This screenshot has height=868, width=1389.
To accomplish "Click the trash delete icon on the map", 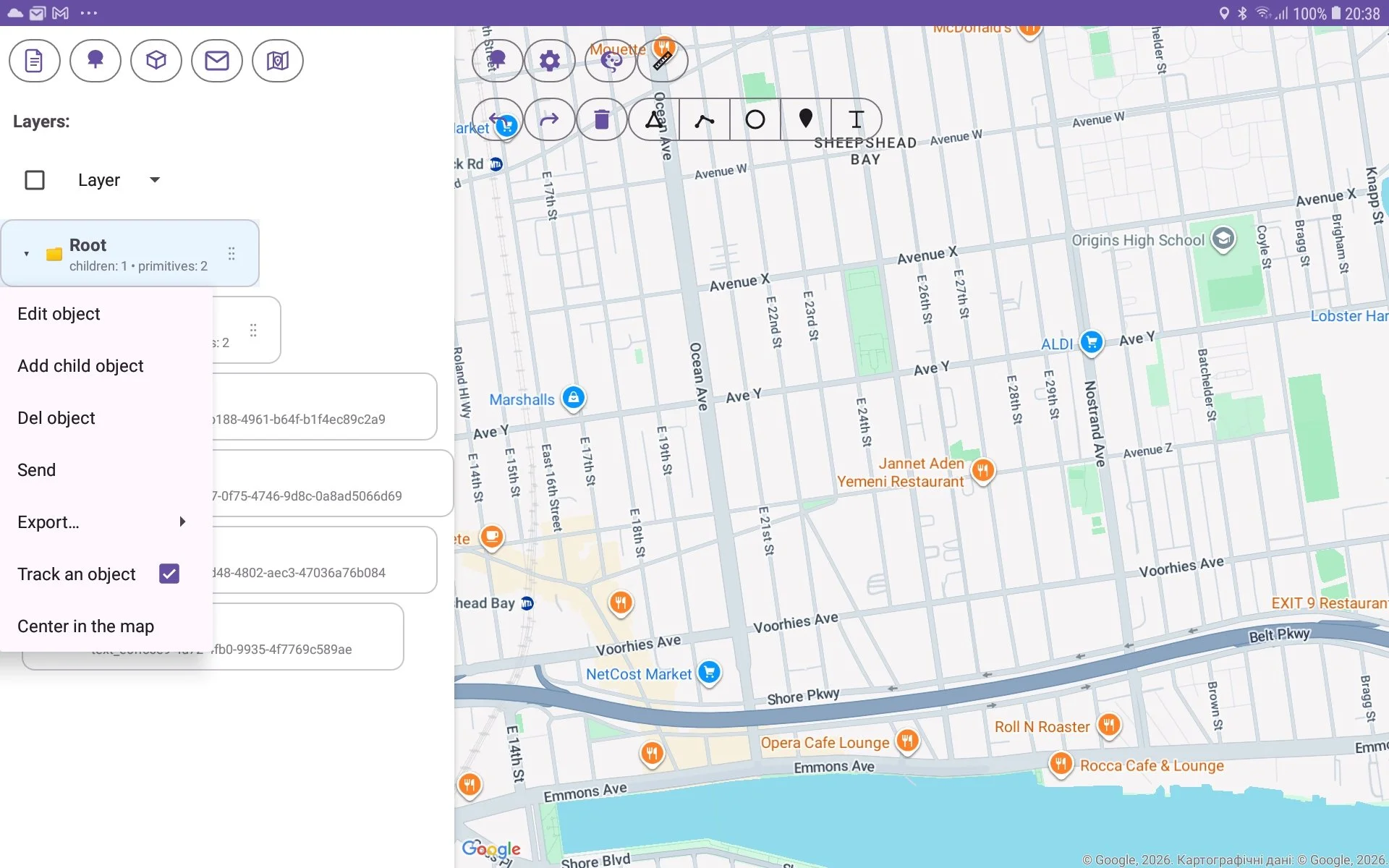I will coord(601,119).
